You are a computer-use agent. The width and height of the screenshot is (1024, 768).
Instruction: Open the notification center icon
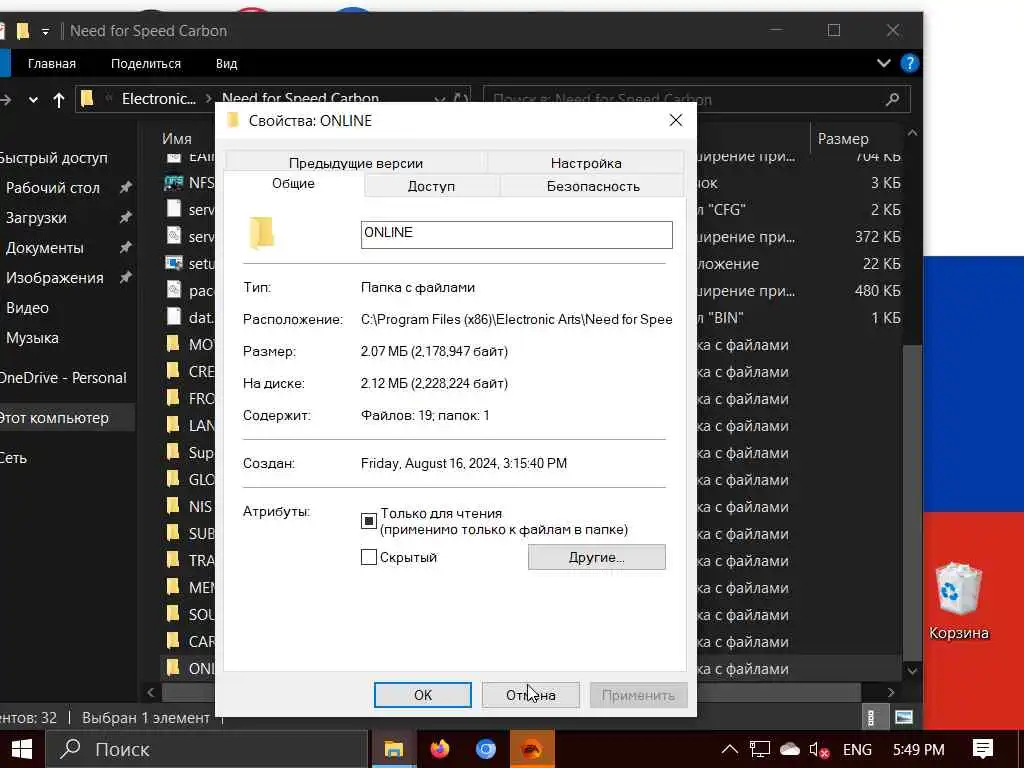click(x=983, y=749)
